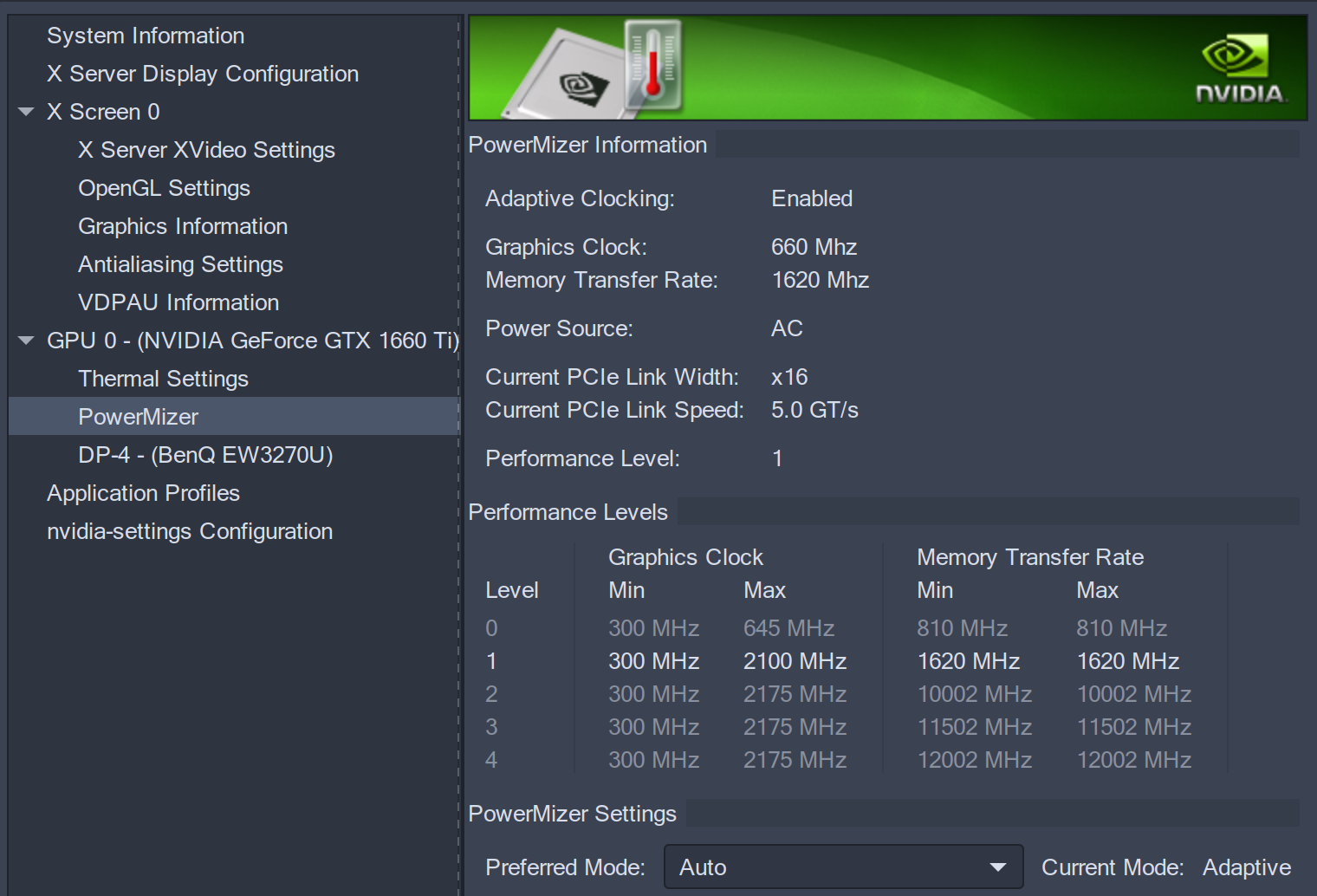Click PCIe Link Speed 5.0 GT/s value
This screenshot has height=896, width=1317.
pos(814,410)
